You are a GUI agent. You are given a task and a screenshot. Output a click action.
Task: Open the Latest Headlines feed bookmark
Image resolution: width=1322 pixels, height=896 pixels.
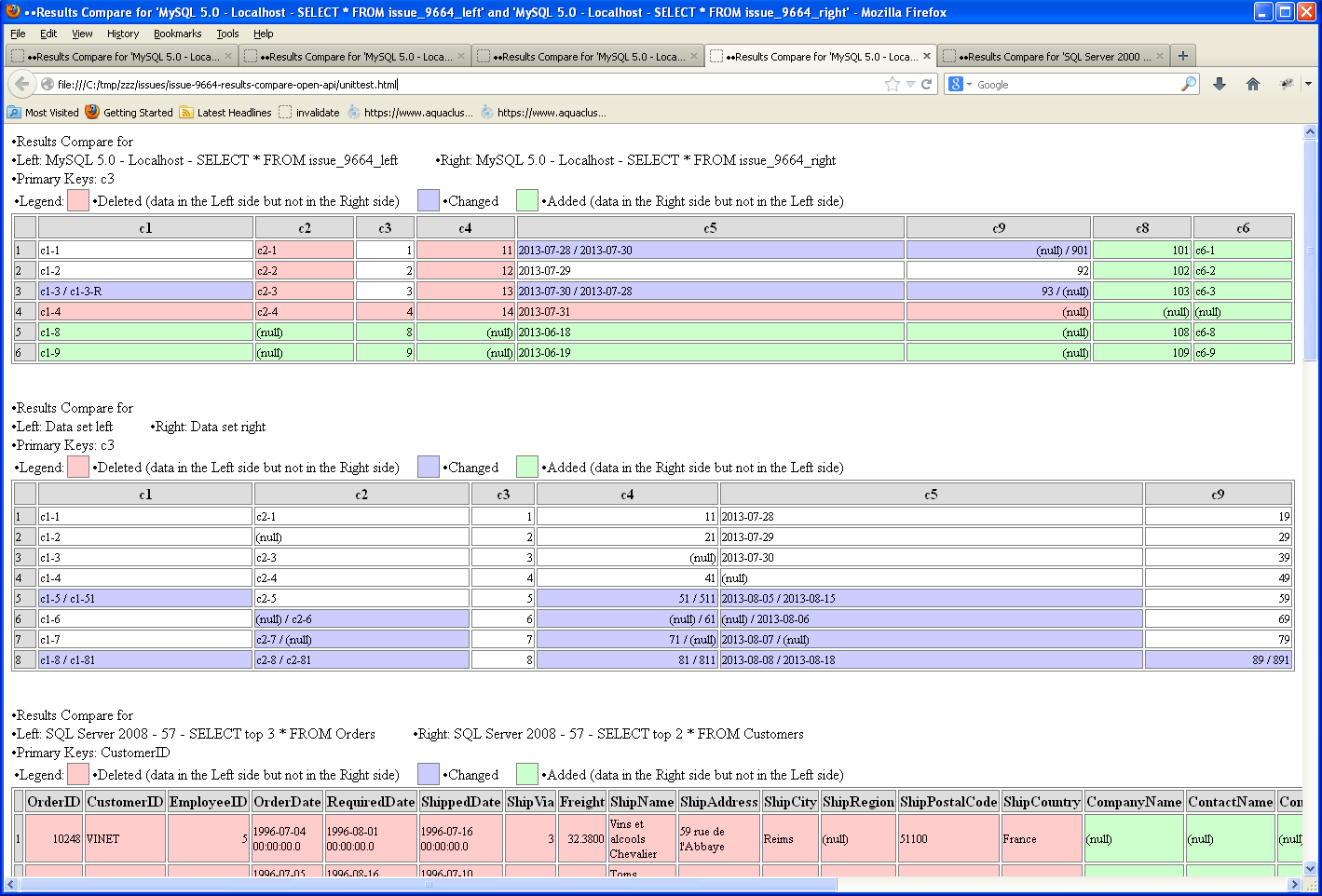pos(225,112)
